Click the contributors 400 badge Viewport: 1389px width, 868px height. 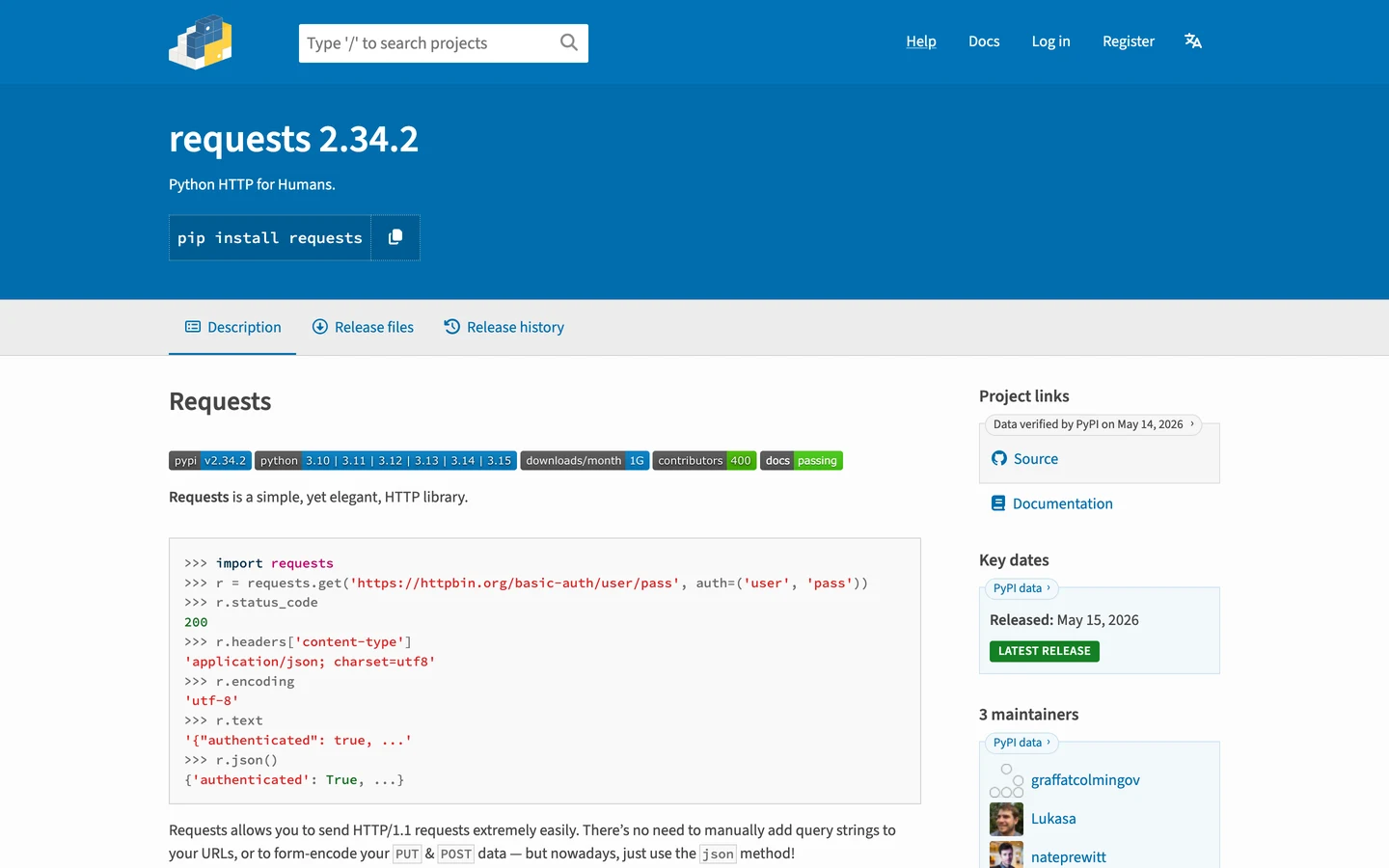click(704, 461)
